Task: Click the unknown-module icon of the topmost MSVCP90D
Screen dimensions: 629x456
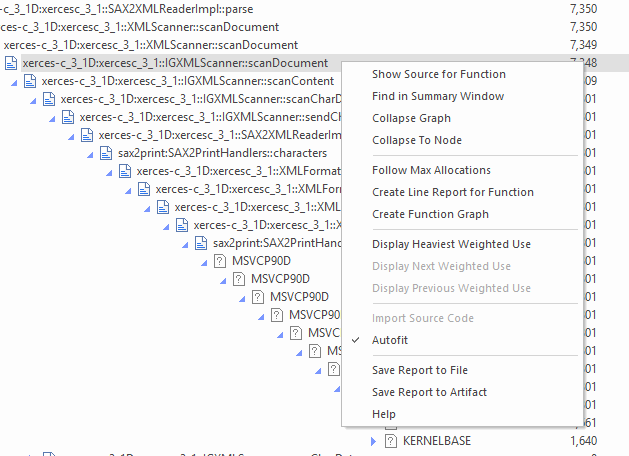Action: (221, 260)
